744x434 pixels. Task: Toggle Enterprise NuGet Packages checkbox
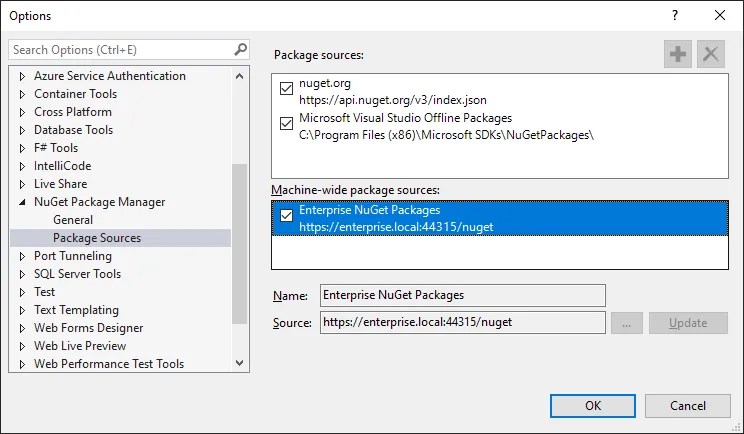coord(287,216)
